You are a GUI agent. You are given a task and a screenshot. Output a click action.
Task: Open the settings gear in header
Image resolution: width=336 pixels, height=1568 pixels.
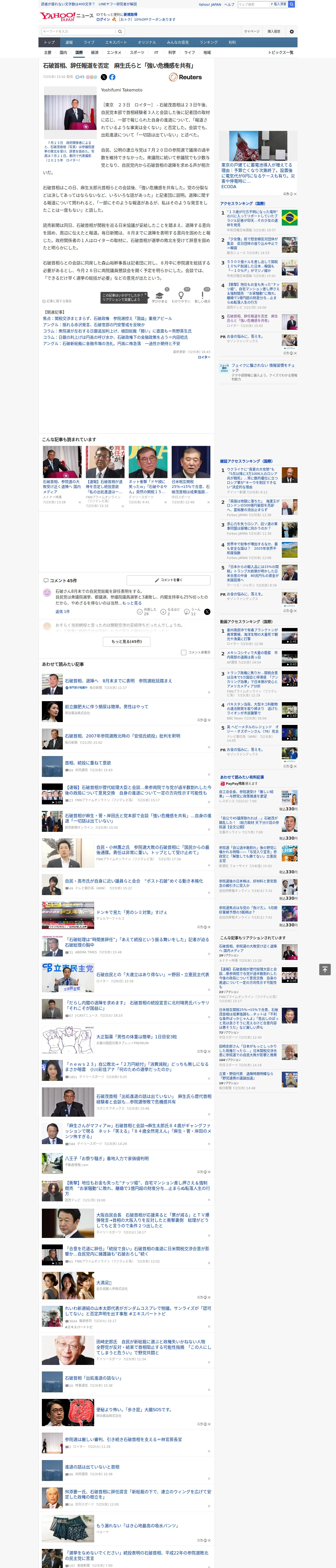coord(292,32)
